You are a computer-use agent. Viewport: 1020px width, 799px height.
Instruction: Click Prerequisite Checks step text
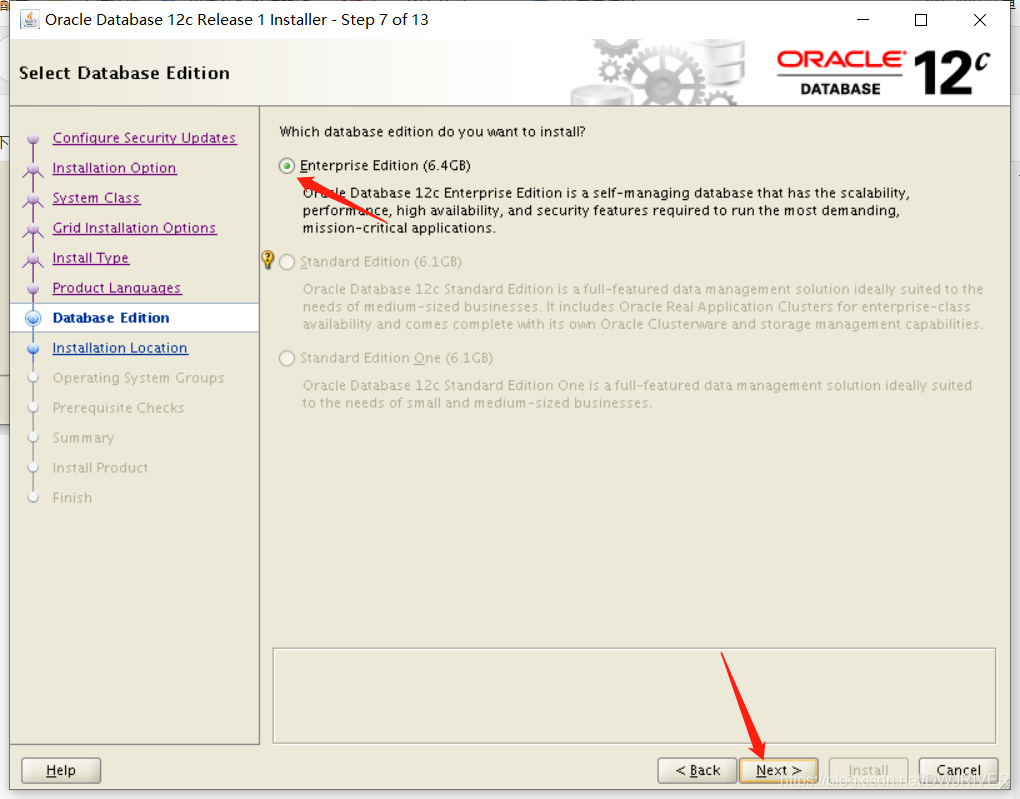[118, 408]
